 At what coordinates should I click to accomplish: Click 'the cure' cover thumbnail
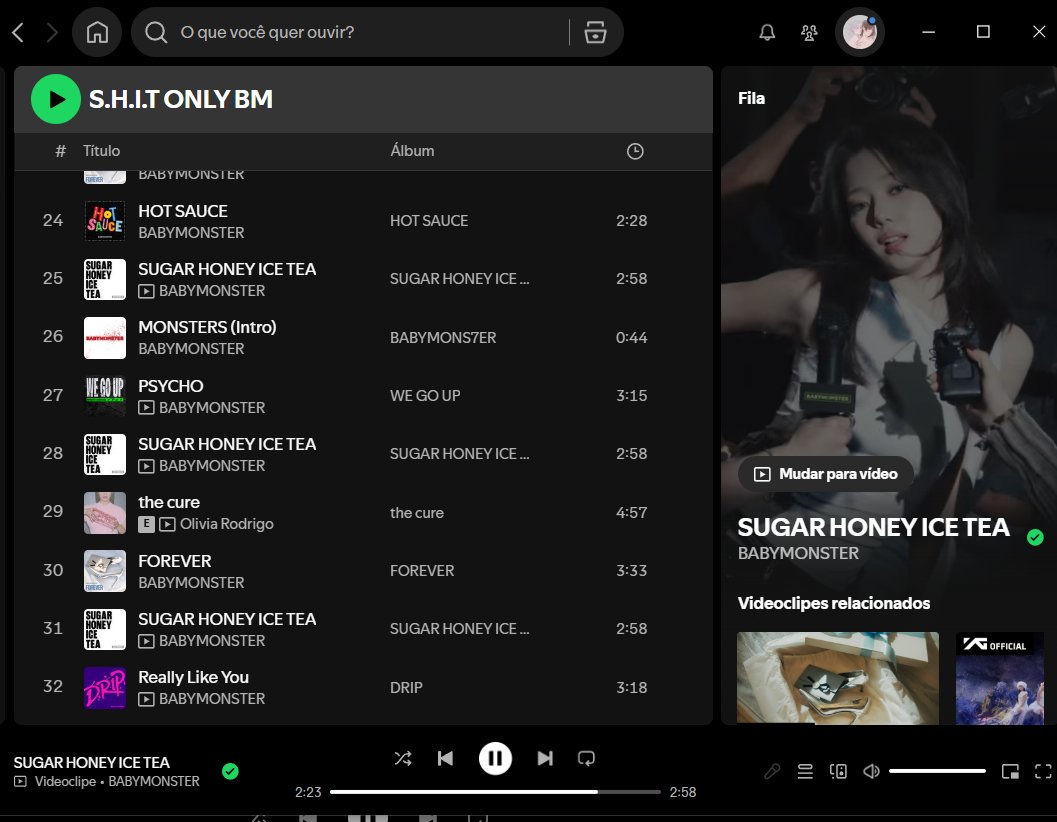pyautogui.click(x=104, y=512)
